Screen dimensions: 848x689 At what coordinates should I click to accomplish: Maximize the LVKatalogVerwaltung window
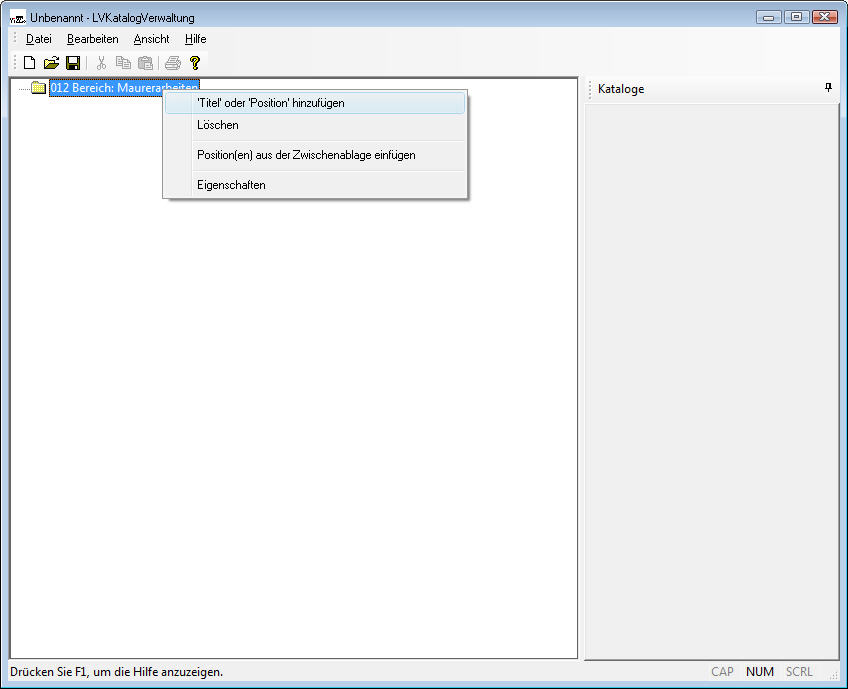[796, 17]
